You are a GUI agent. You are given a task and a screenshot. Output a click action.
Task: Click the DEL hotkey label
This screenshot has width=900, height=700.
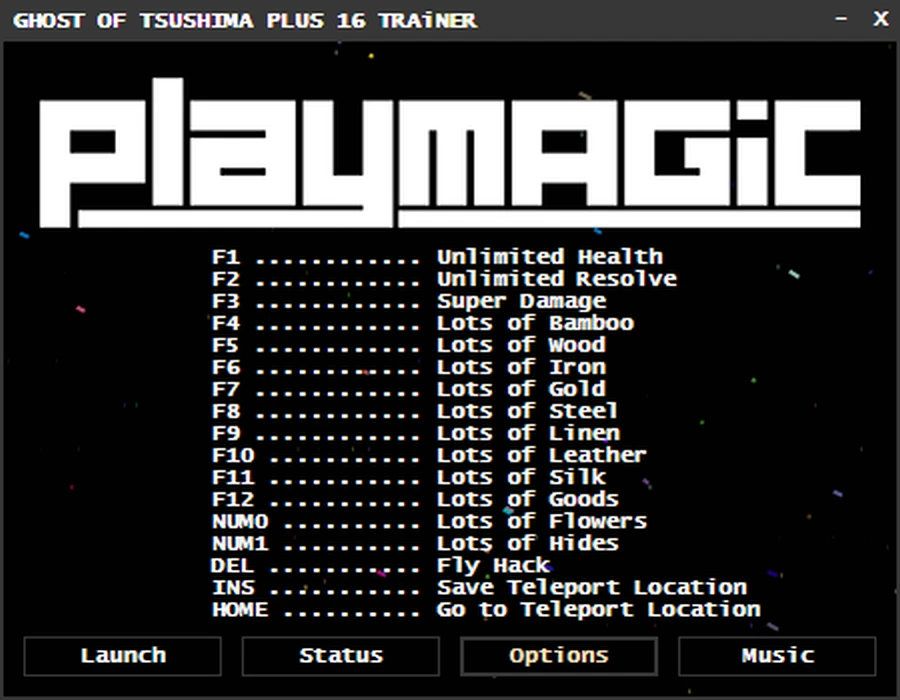tap(232, 565)
